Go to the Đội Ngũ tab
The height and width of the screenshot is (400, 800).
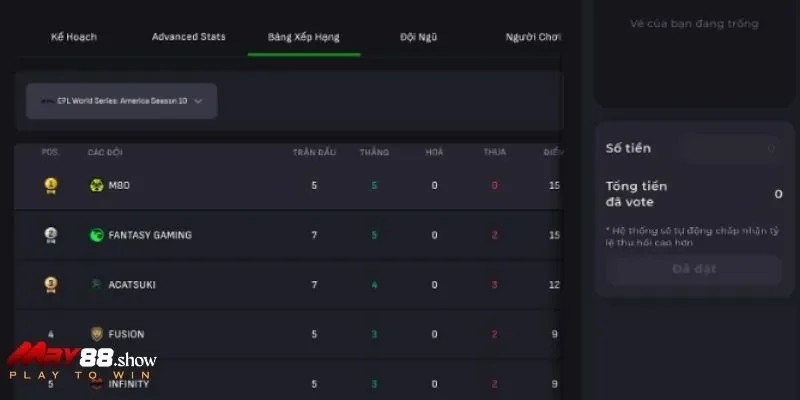tap(420, 37)
